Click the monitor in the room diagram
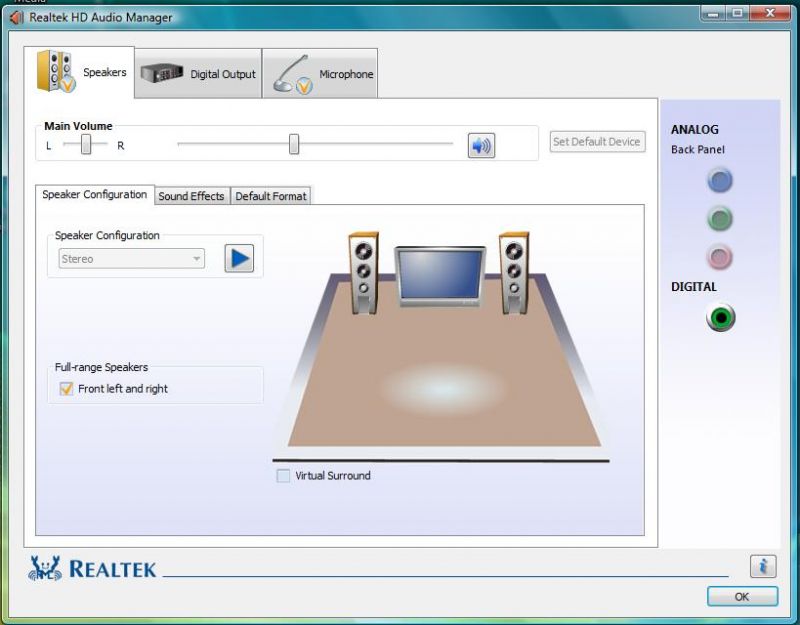Viewport: 800px width, 625px height. 440,275
